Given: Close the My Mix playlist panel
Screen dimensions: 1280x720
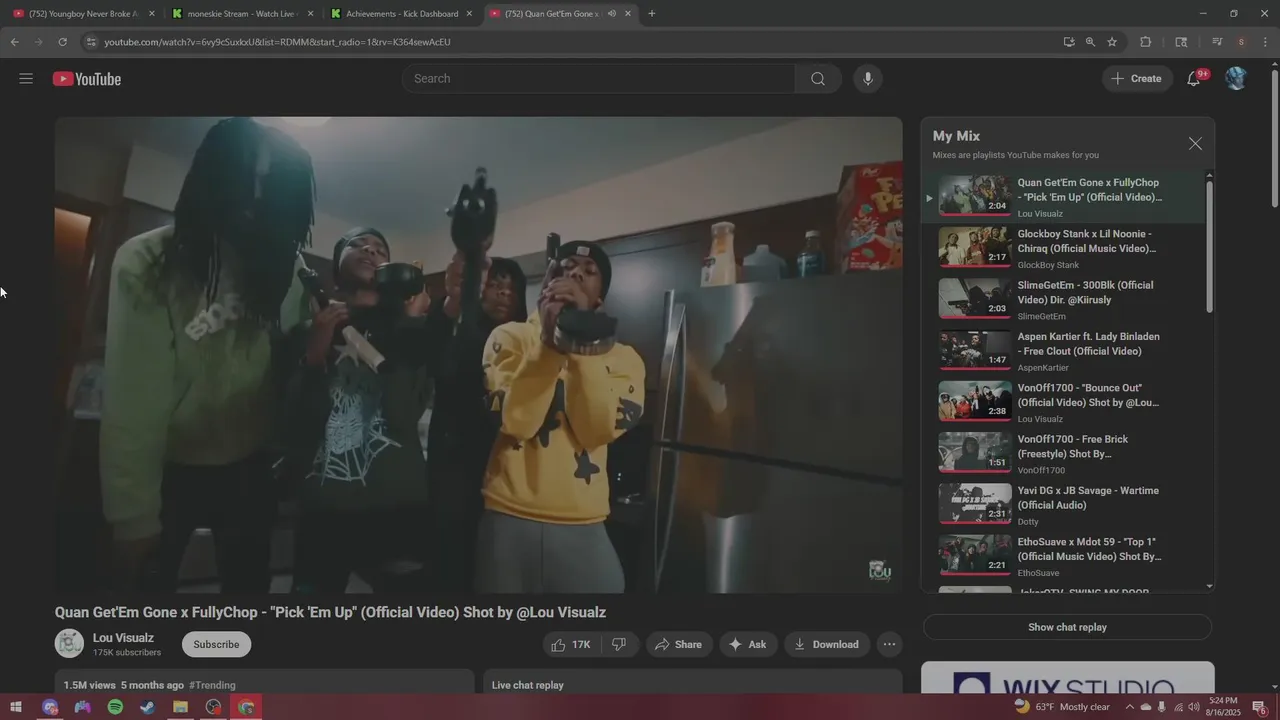Looking at the screenshot, I should click(1195, 144).
